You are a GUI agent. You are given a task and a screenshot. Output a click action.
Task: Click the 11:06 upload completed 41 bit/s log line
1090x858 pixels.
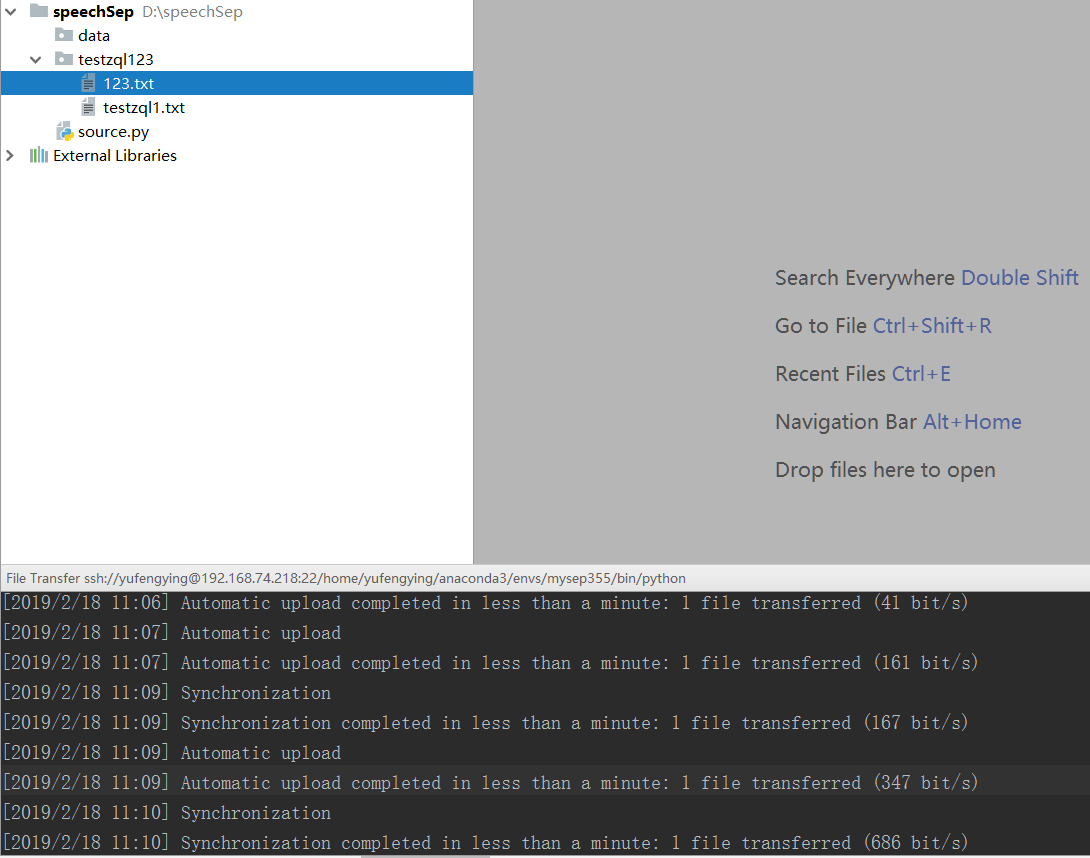[485, 603]
